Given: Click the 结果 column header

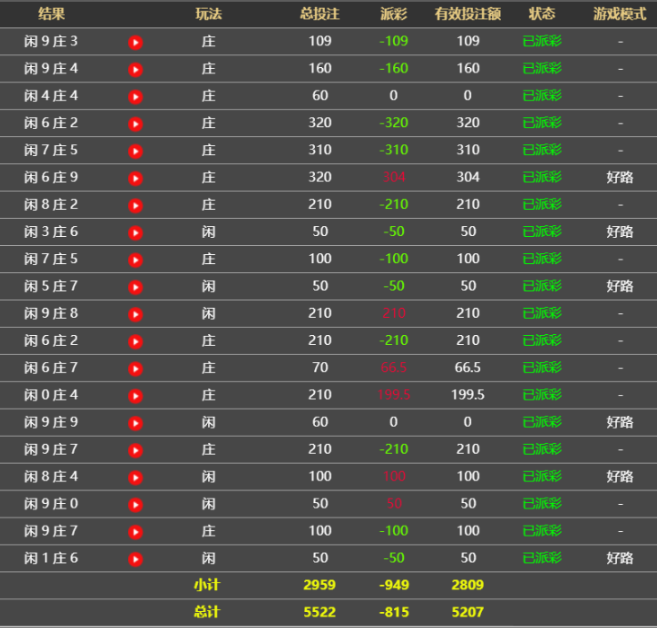Looking at the screenshot, I should pyautogui.click(x=52, y=14).
